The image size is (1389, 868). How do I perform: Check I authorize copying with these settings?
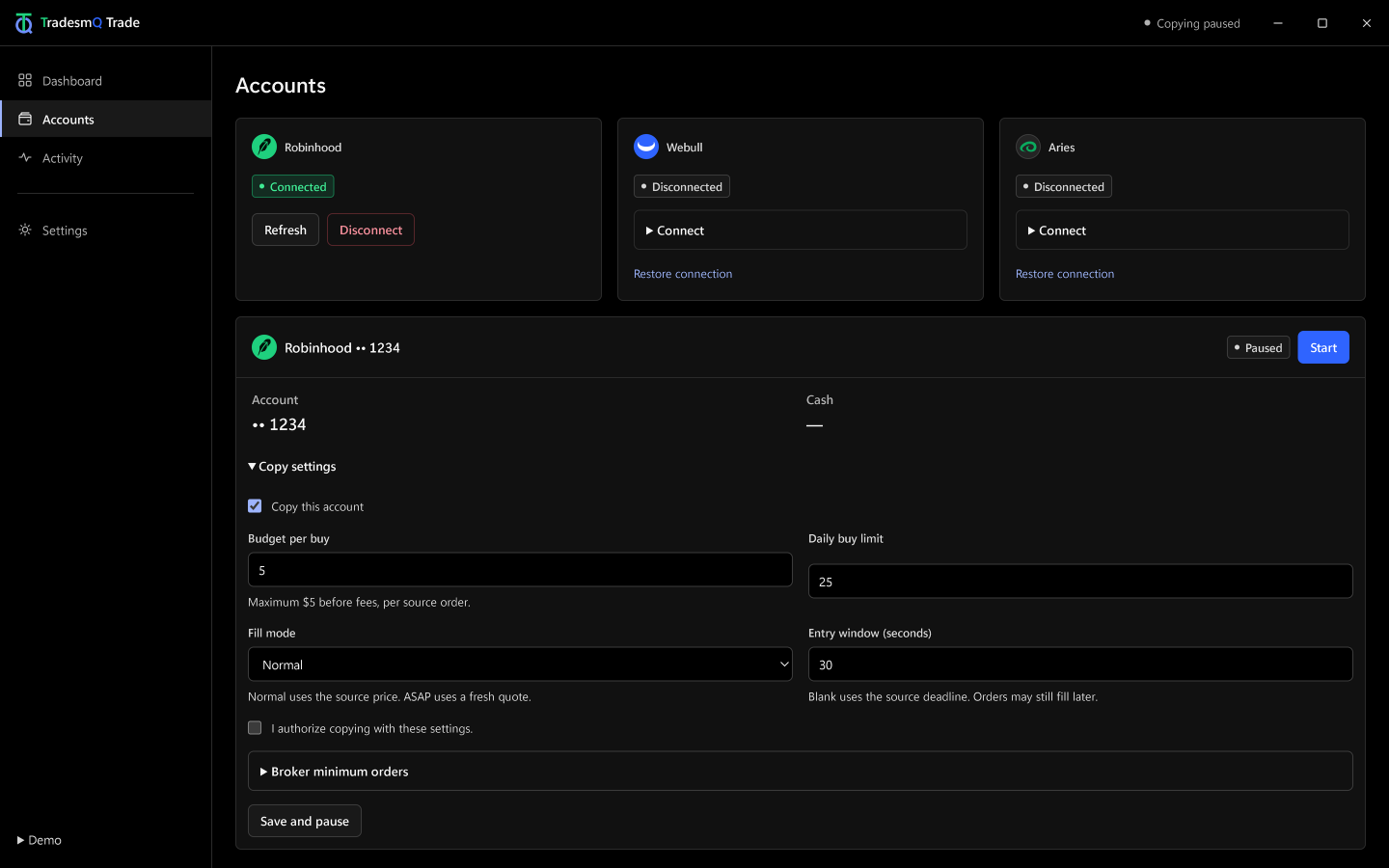255,727
